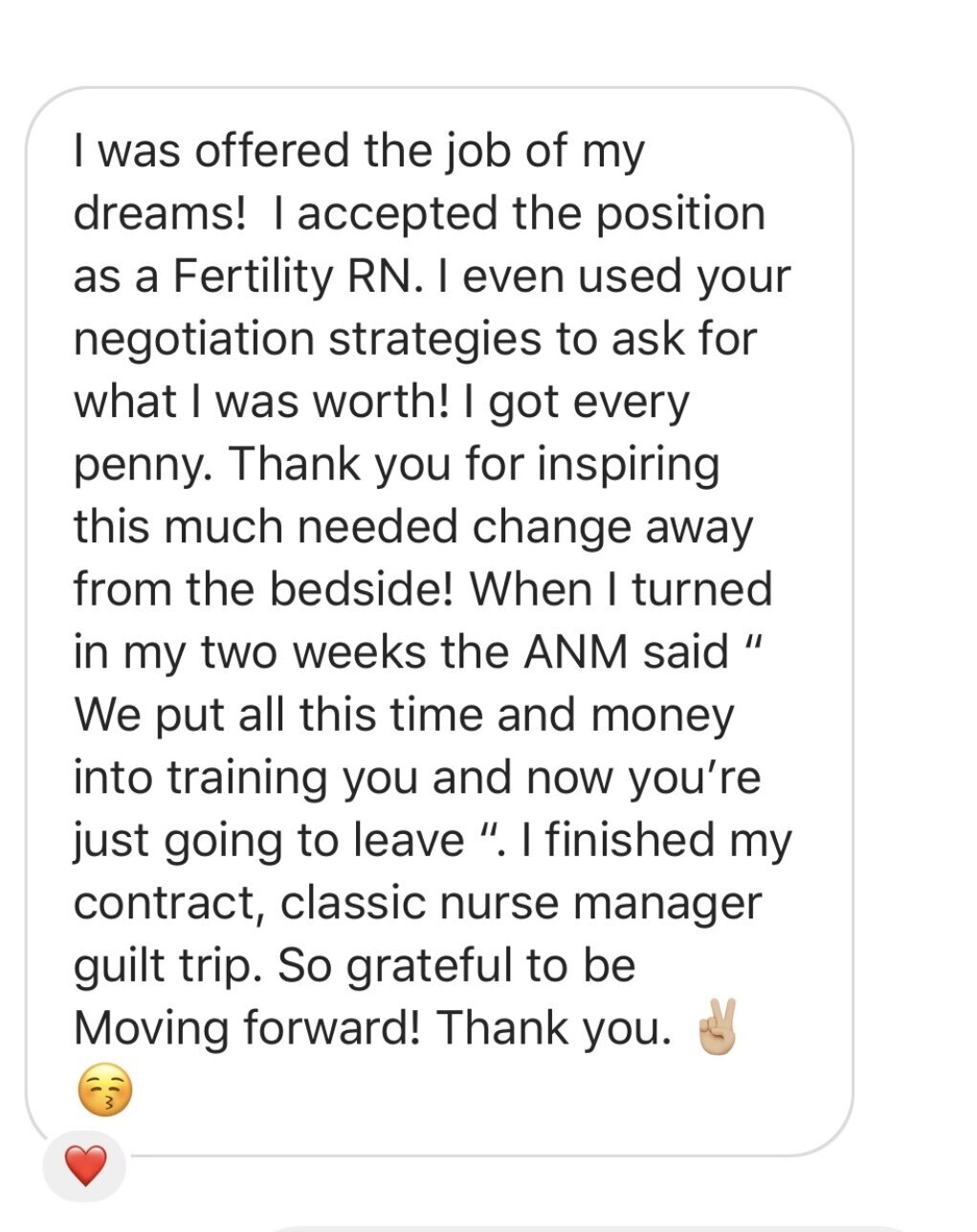Click the words "just going to leave"
The height and width of the screenshot is (1232, 977).
269,842
